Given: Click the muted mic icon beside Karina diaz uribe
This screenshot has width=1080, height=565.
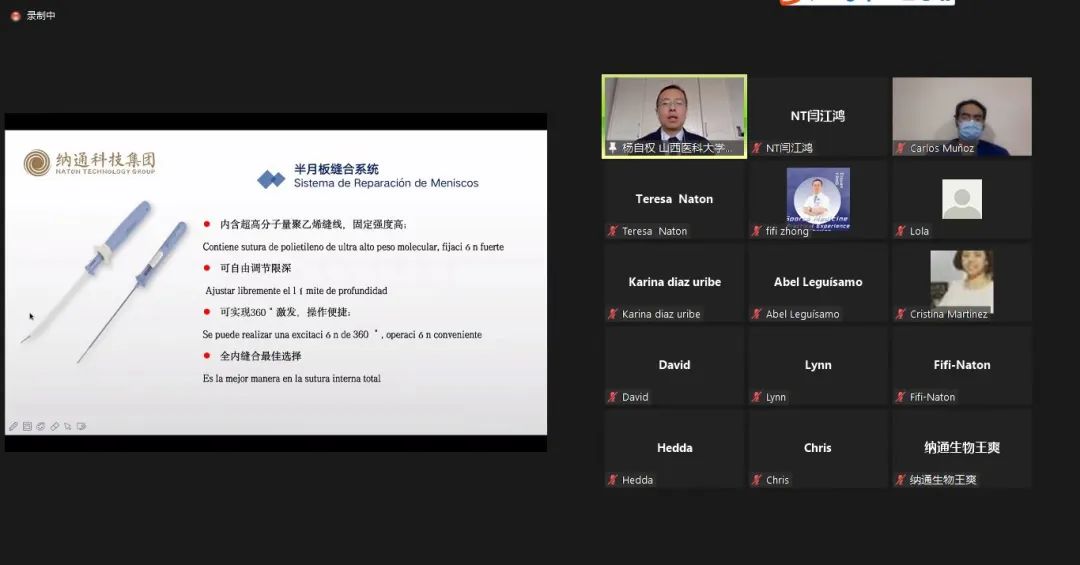Looking at the screenshot, I should [x=612, y=314].
